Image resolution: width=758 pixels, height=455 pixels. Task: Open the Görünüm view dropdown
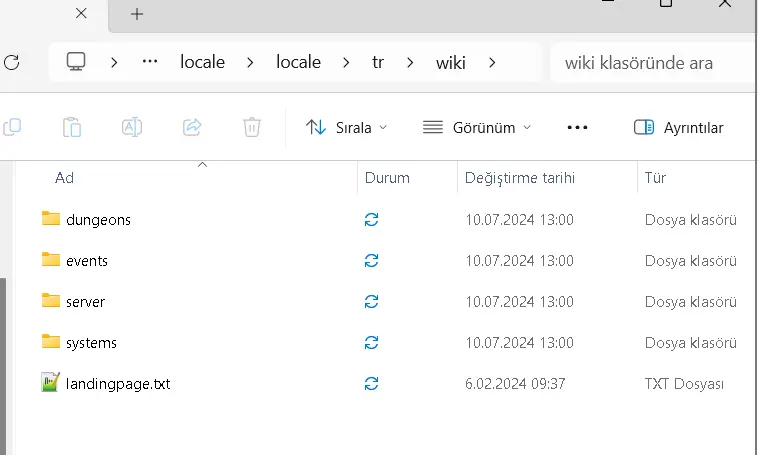477,127
